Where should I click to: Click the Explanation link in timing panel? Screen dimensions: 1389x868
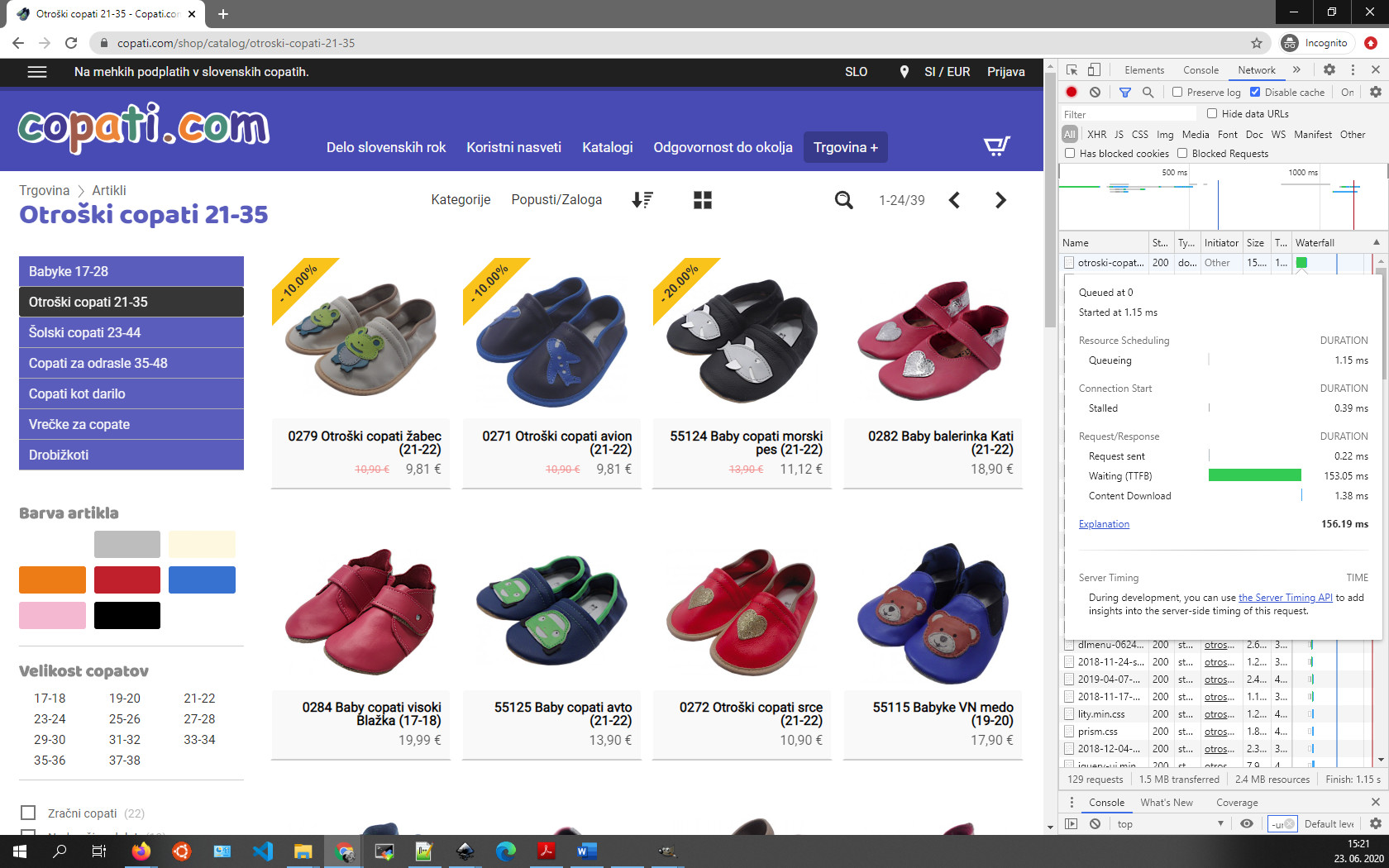point(1104,524)
